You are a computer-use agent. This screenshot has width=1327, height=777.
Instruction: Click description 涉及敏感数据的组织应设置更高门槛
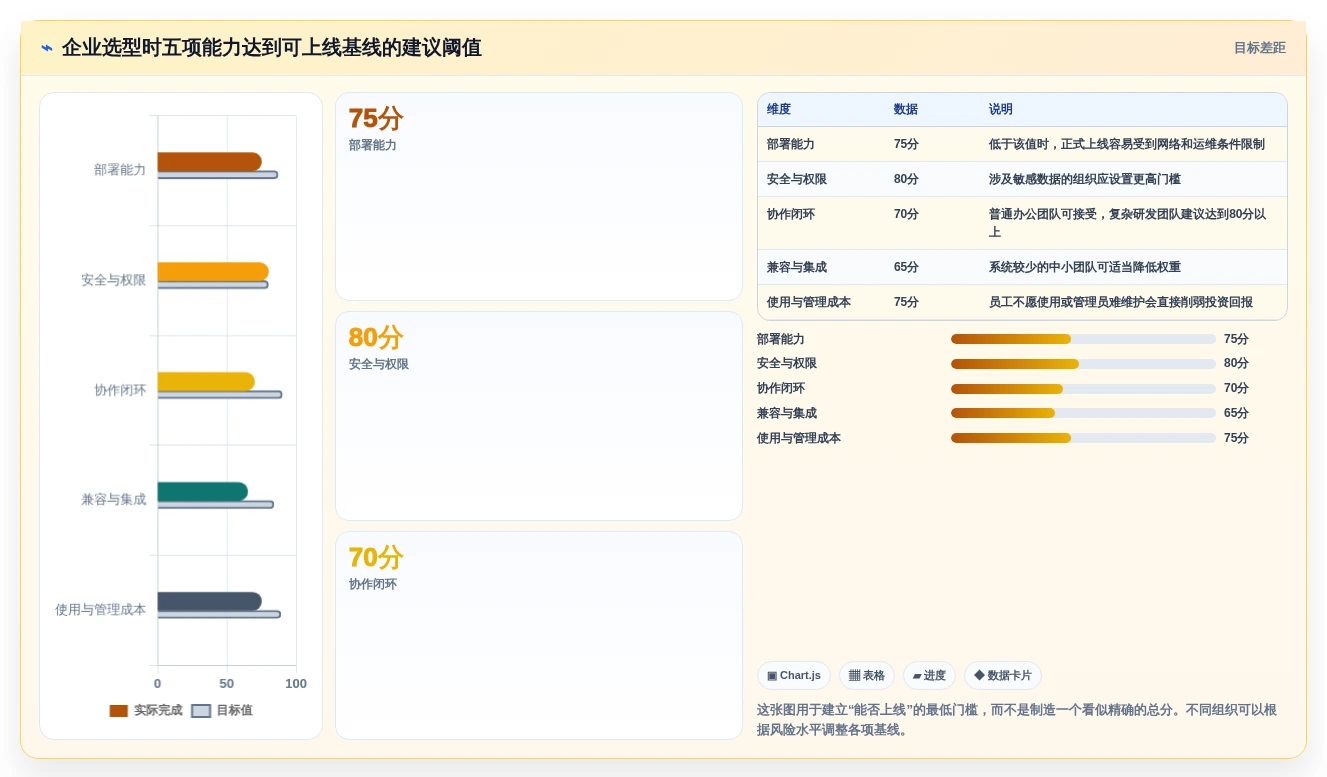[1085, 179]
